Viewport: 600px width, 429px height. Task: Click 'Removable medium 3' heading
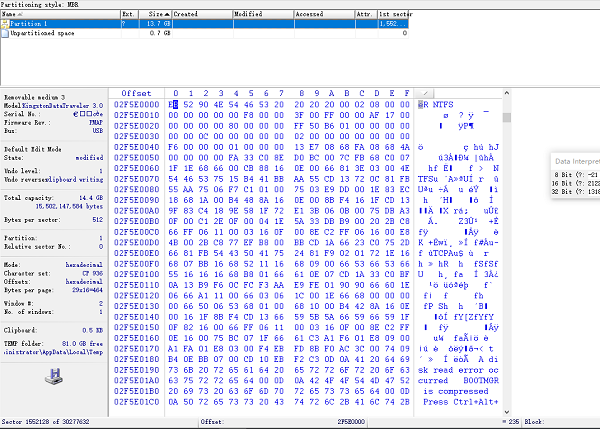[x=34, y=97]
